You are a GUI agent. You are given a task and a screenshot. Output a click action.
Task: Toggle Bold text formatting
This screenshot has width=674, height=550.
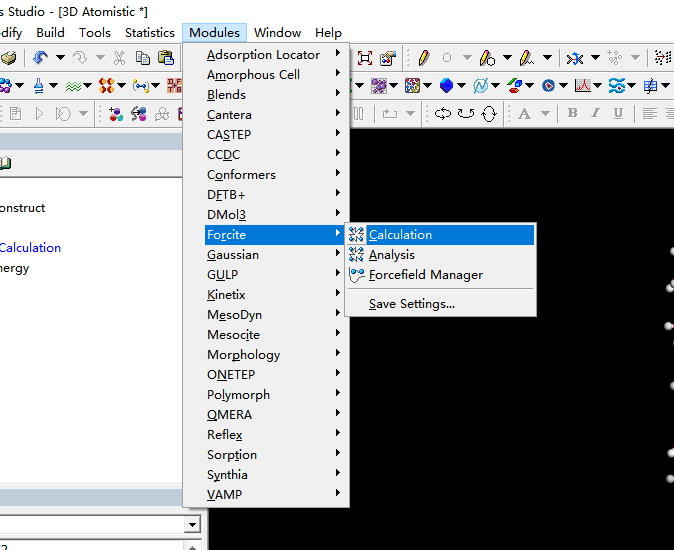pos(572,113)
